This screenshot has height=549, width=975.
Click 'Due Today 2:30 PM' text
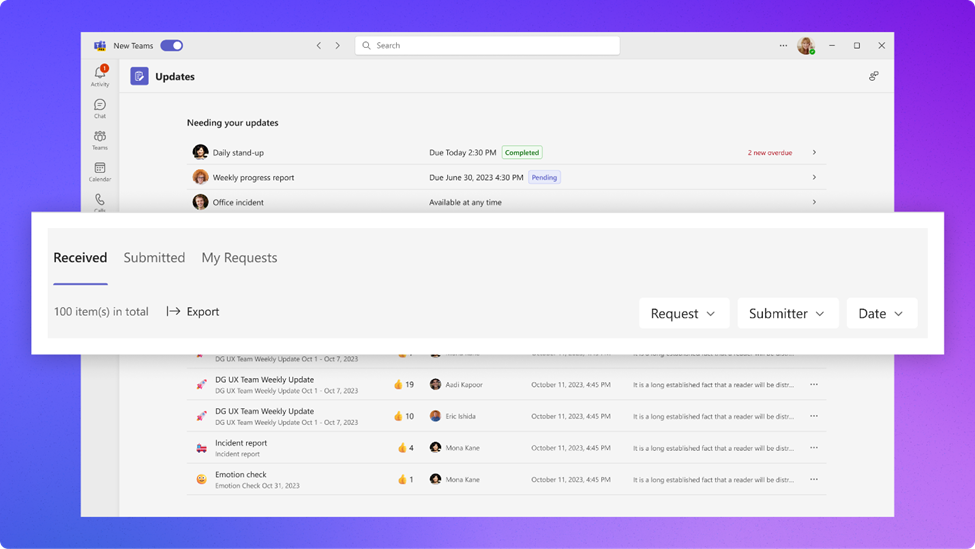pyautogui.click(x=463, y=152)
